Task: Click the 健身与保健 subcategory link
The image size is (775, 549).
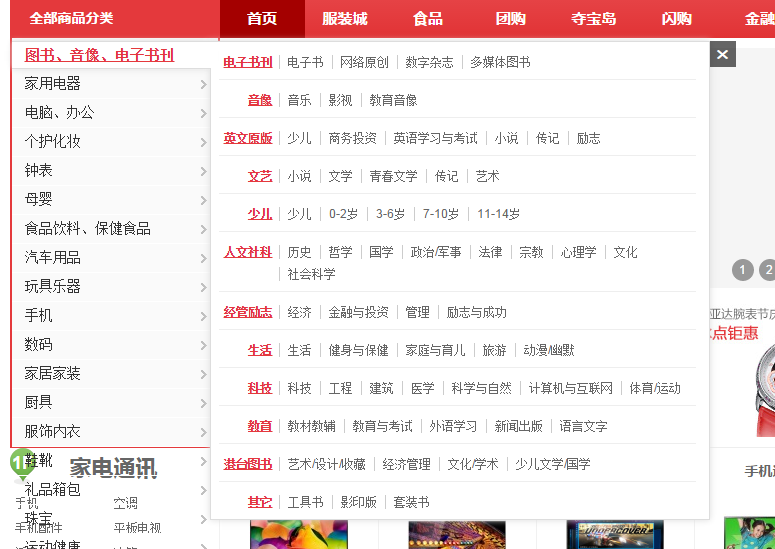Action: (x=358, y=350)
